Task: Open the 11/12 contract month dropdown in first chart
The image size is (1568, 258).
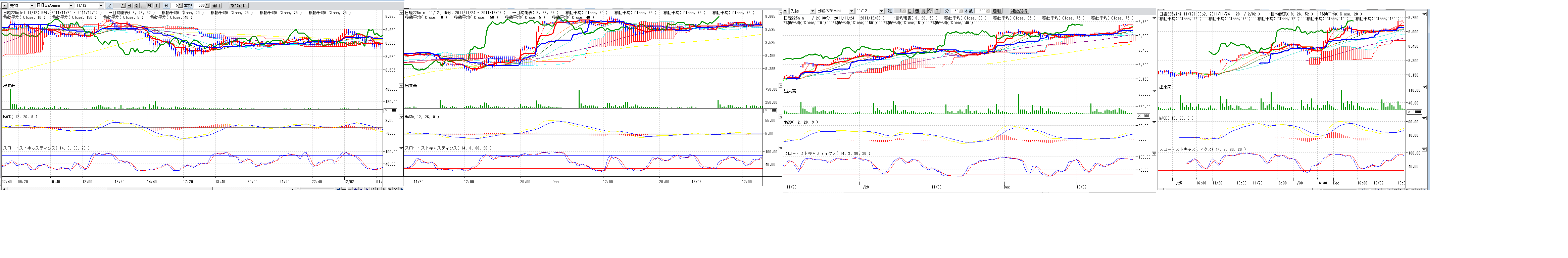Action: point(101,5)
